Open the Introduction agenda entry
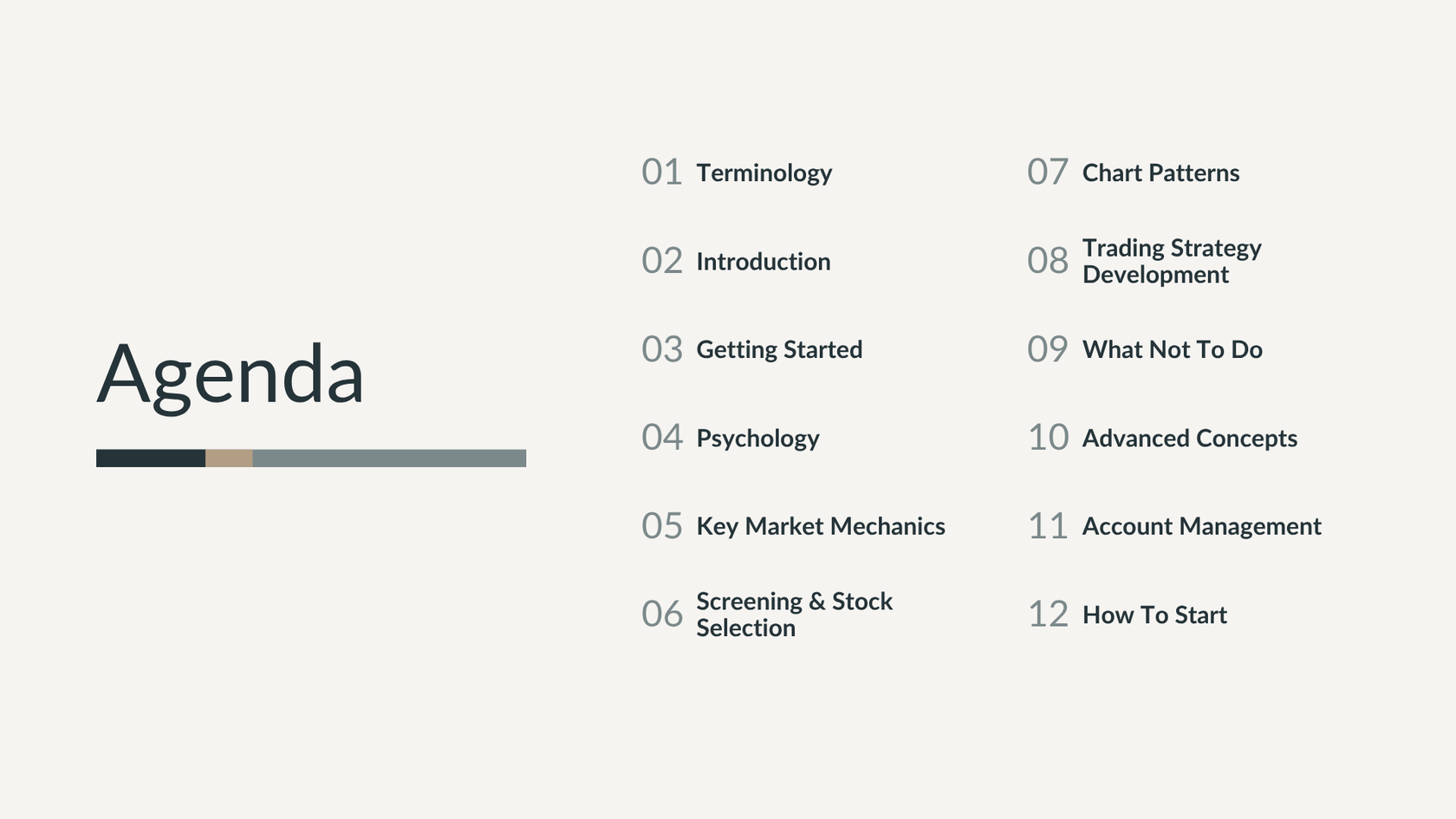This screenshot has height=819, width=1456. (763, 262)
